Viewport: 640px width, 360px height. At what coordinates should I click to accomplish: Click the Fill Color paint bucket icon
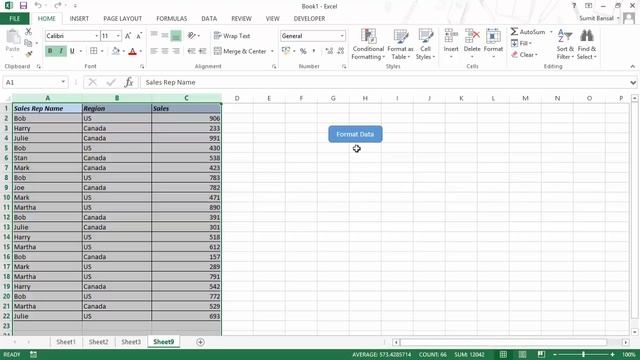[116, 51]
